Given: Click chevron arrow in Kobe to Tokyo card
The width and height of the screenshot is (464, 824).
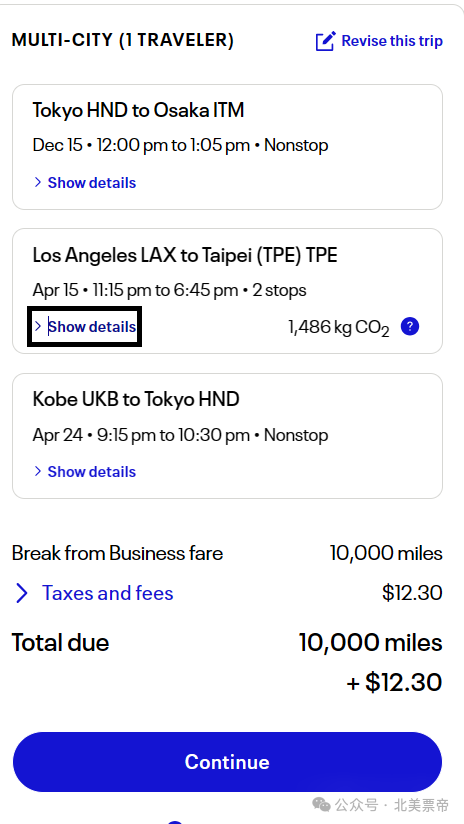Looking at the screenshot, I should pos(38,471).
